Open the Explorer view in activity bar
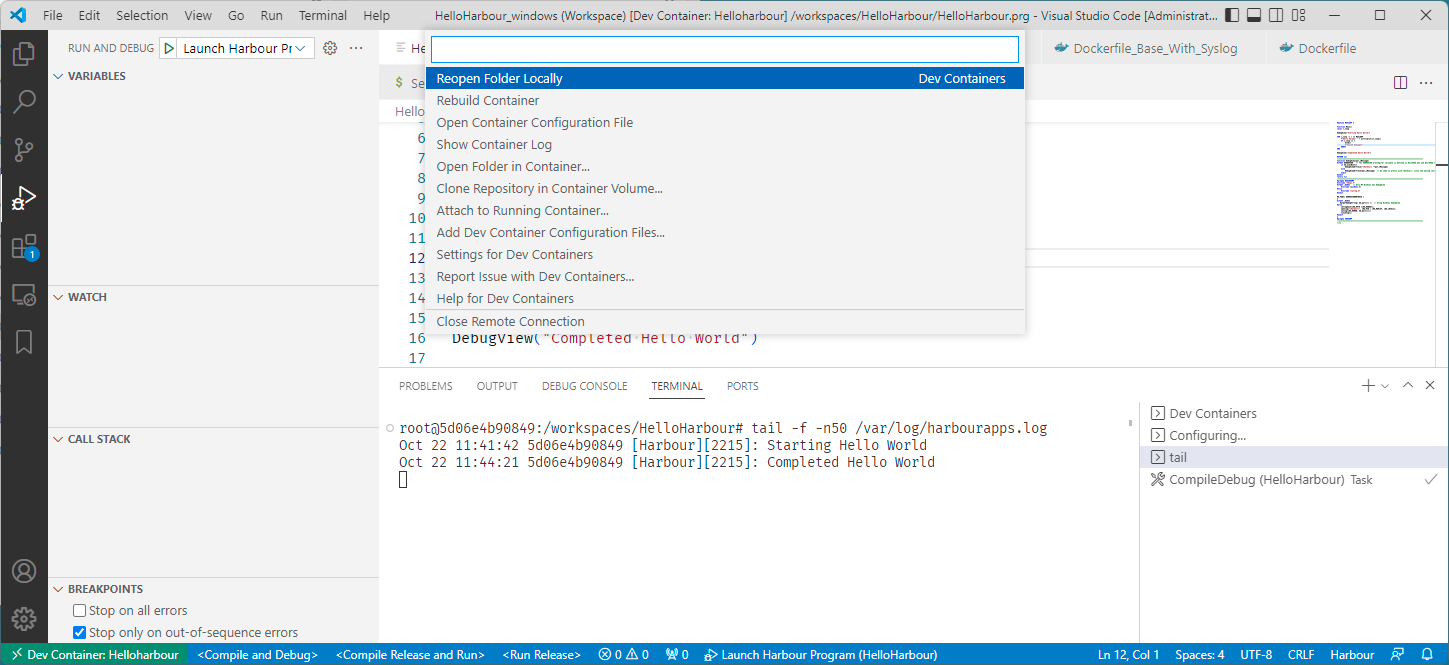Image resolution: width=1449 pixels, height=665 pixels. [24, 54]
